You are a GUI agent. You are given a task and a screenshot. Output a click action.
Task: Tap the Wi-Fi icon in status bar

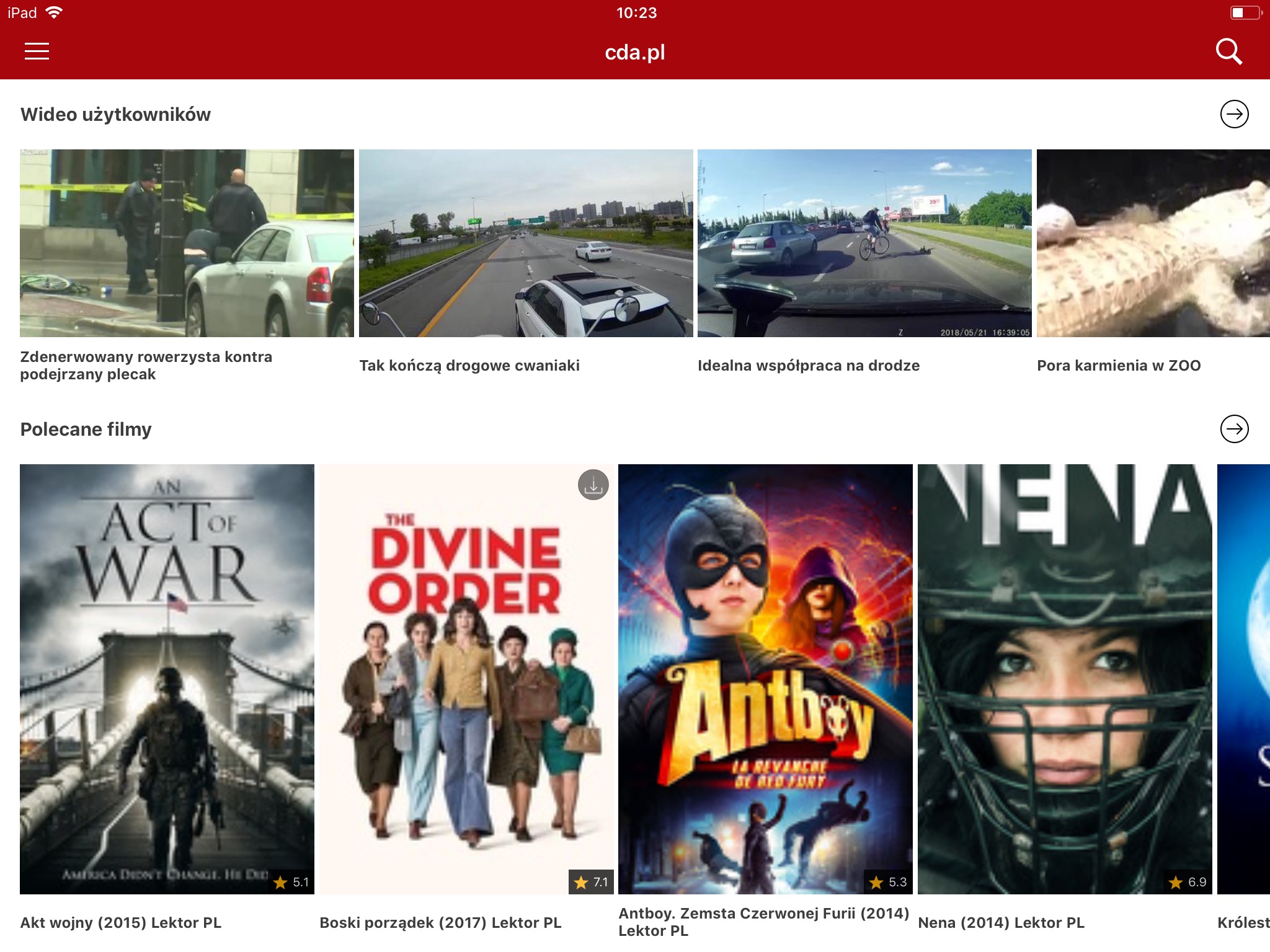click(x=55, y=12)
